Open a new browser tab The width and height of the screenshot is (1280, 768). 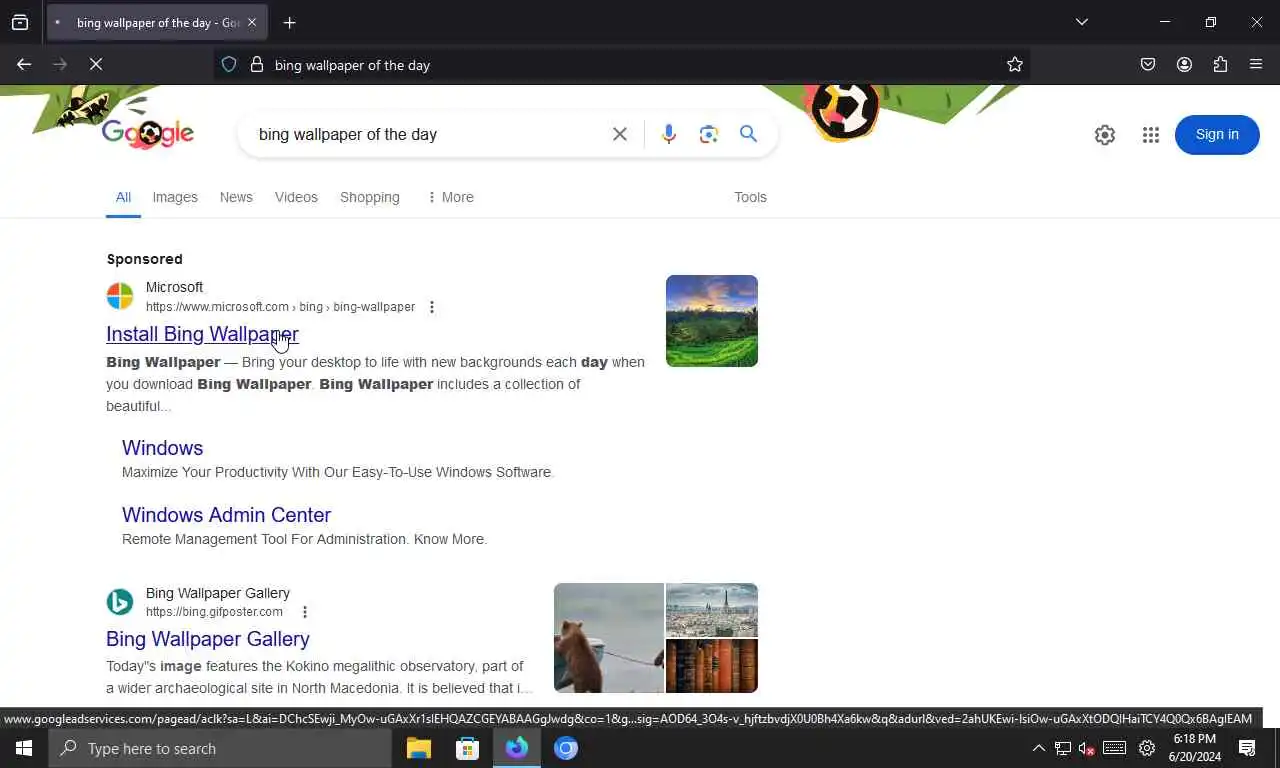(289, 22)
